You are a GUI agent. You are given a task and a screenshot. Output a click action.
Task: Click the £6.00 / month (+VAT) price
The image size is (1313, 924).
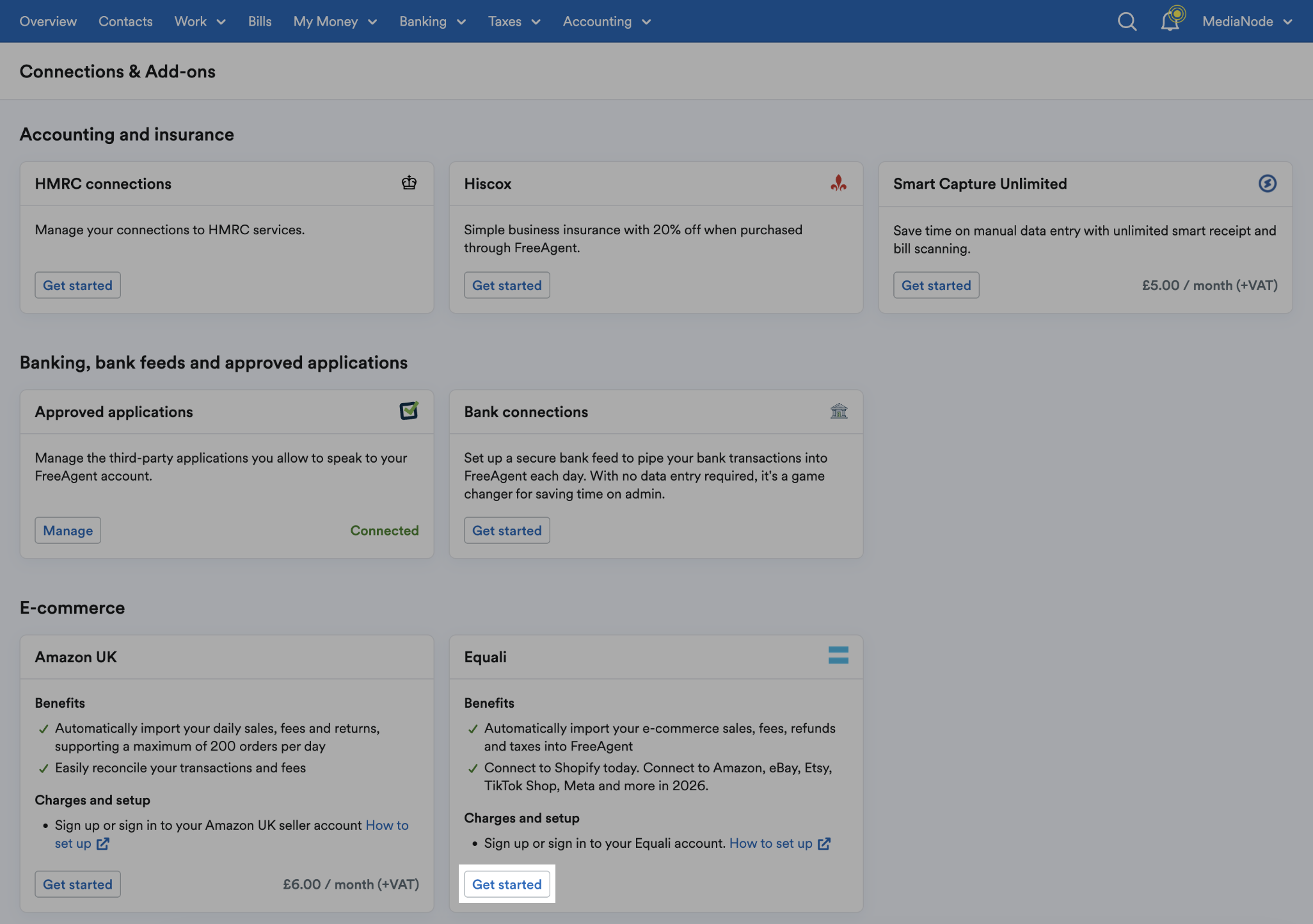[x=351, y=884]
